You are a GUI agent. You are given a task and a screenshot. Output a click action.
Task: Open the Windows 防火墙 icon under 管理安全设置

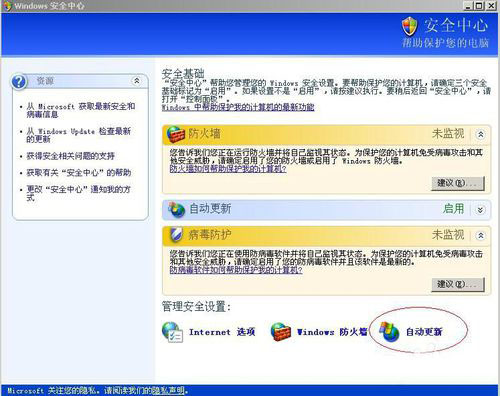coord(281,332)
